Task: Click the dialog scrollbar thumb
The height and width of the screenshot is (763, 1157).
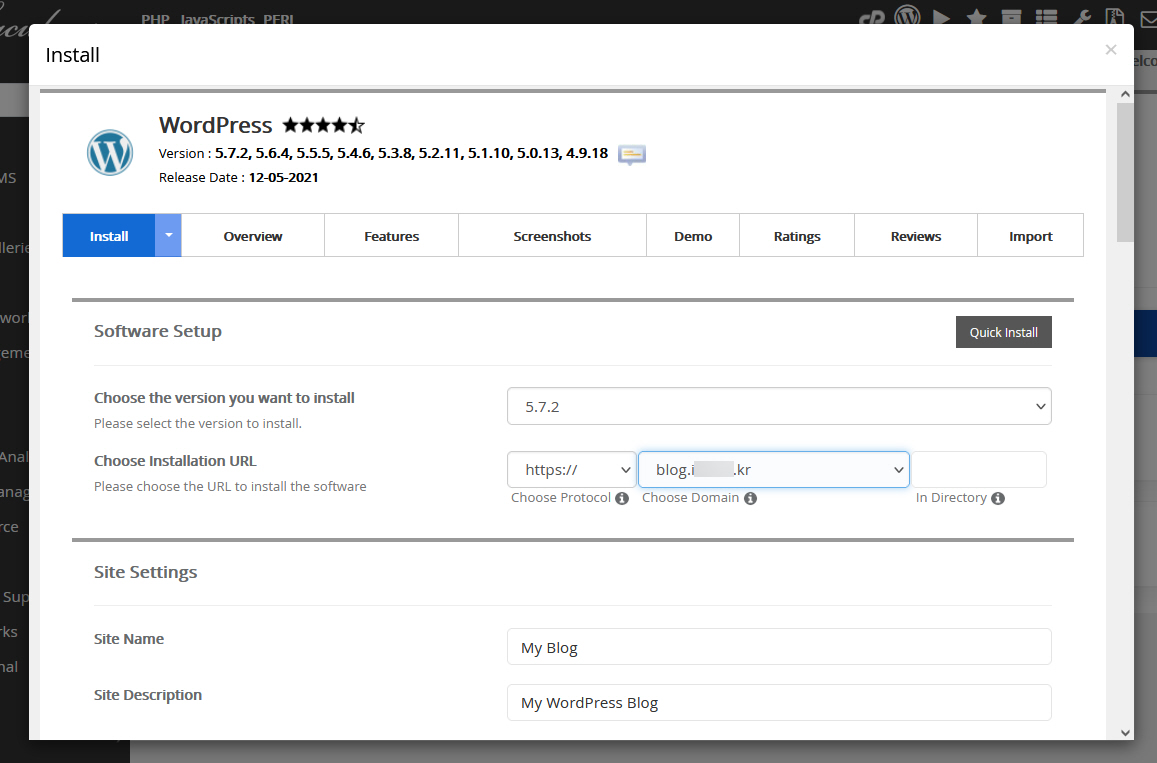Action: 1125,172
